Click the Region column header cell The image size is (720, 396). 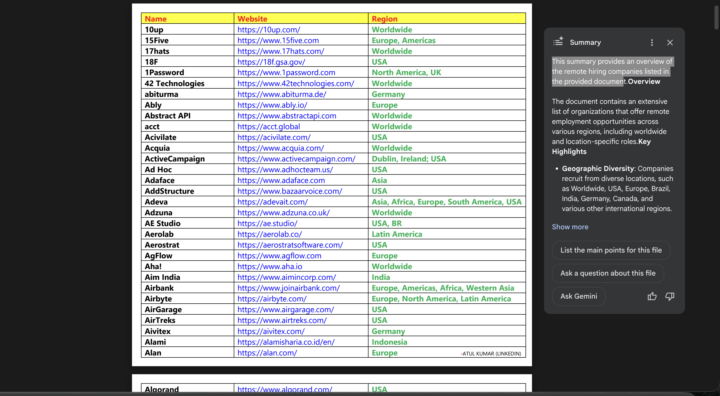click(447, 19)
